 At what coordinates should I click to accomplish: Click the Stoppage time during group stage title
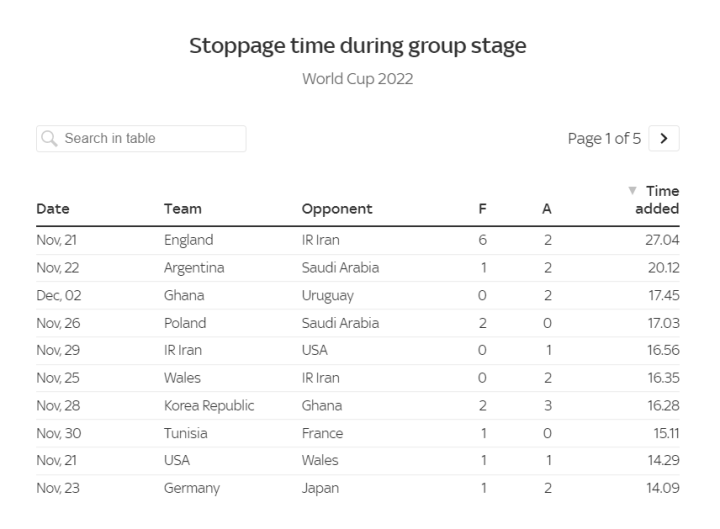click(358, 46)
